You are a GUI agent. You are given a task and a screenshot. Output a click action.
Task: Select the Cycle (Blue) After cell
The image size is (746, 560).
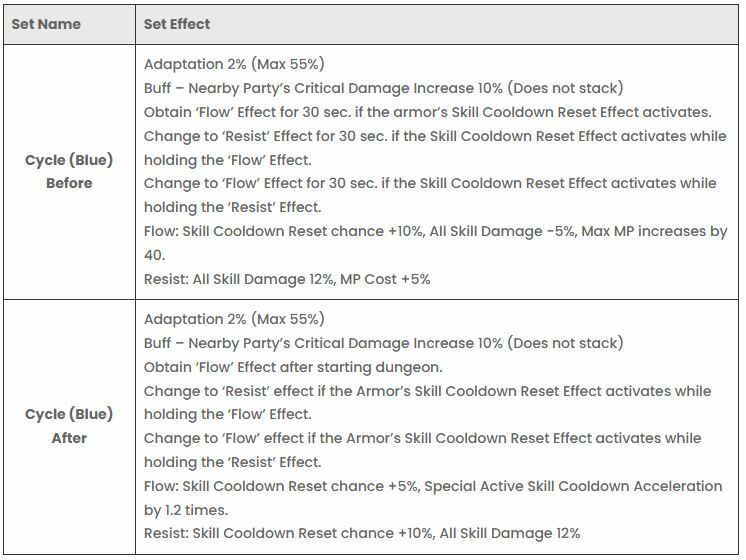[69, 426]
